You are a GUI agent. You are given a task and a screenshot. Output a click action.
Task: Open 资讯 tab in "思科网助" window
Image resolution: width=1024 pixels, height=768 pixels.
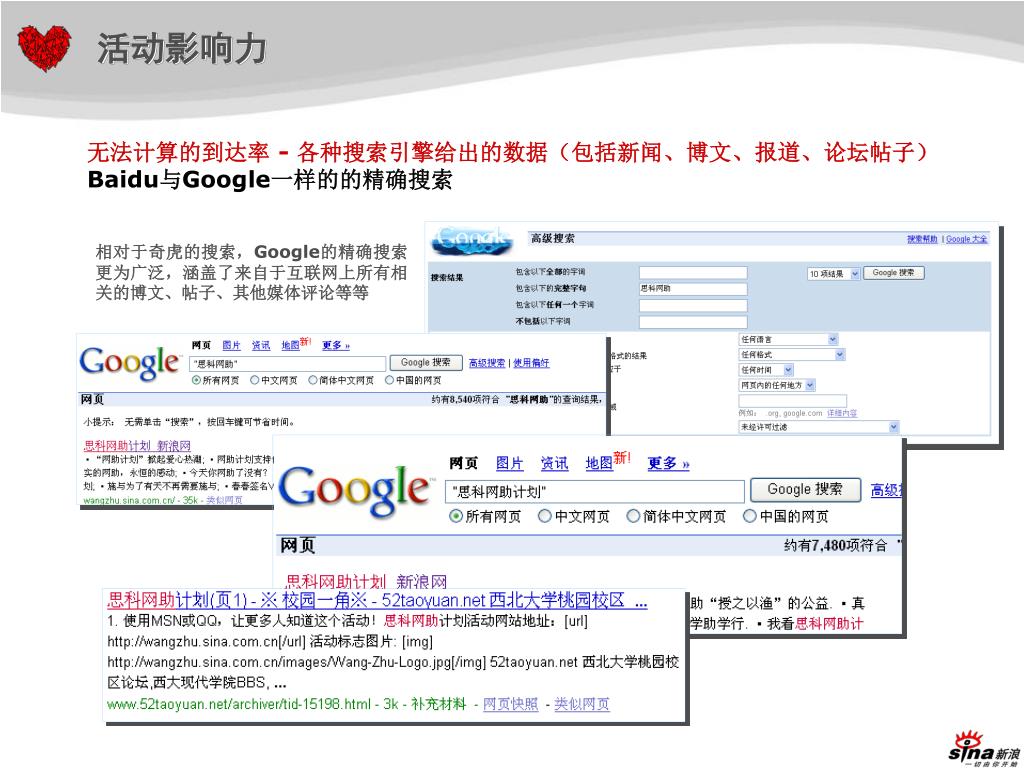tap(261, 345)
